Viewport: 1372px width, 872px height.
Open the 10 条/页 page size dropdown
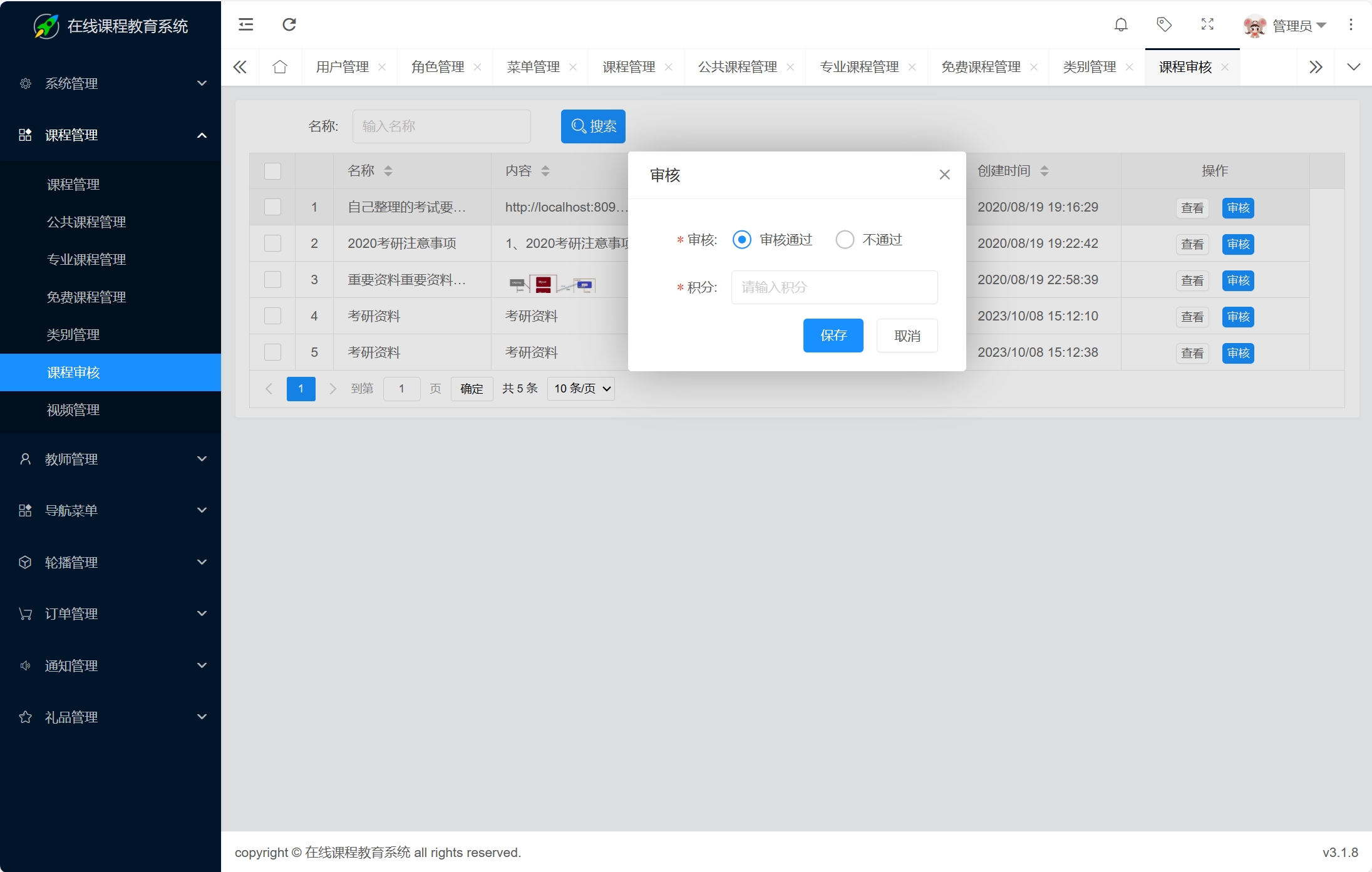point(580,389)
